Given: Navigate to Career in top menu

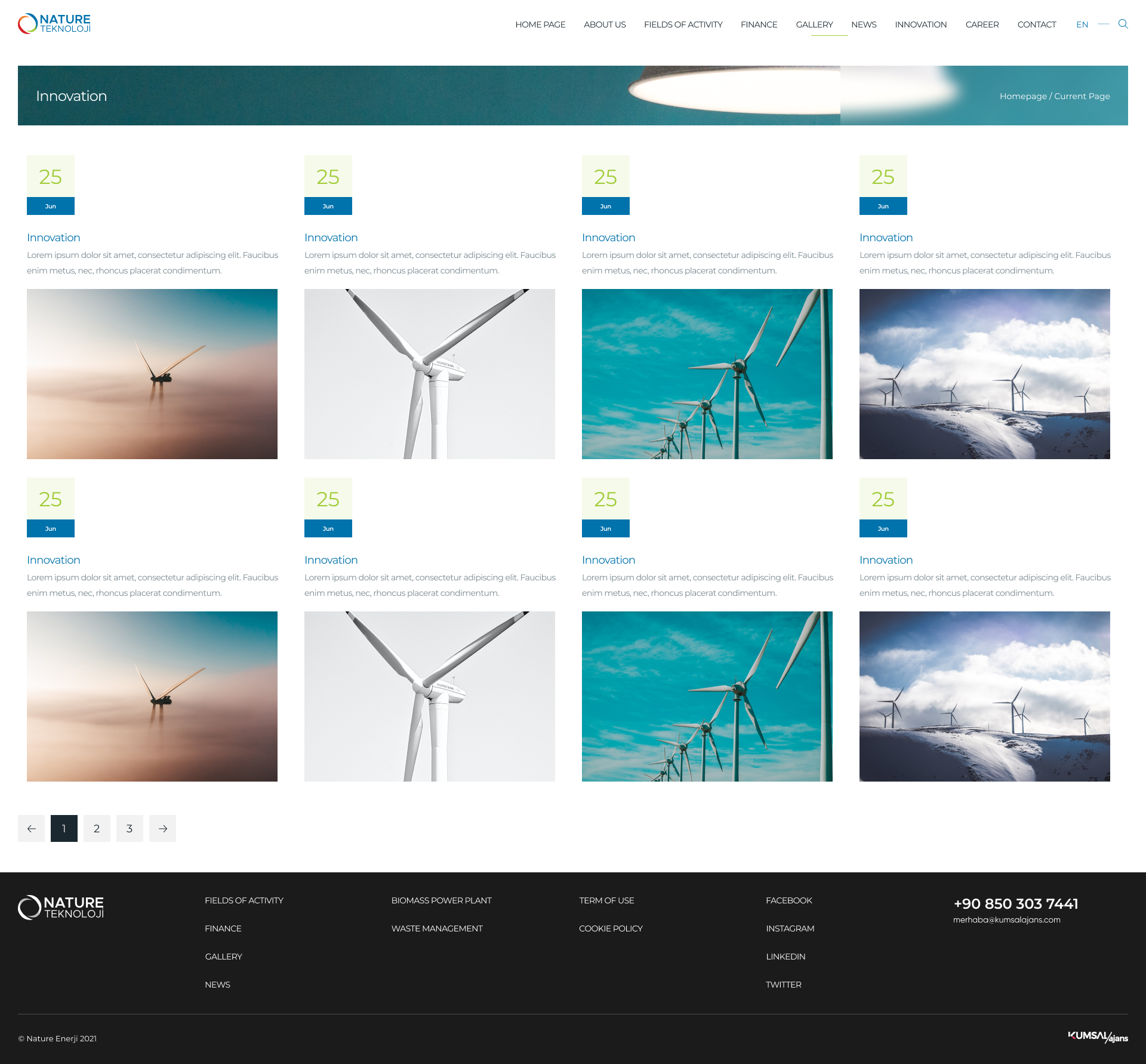Looking at the screenshot, I should pos(982,24).
